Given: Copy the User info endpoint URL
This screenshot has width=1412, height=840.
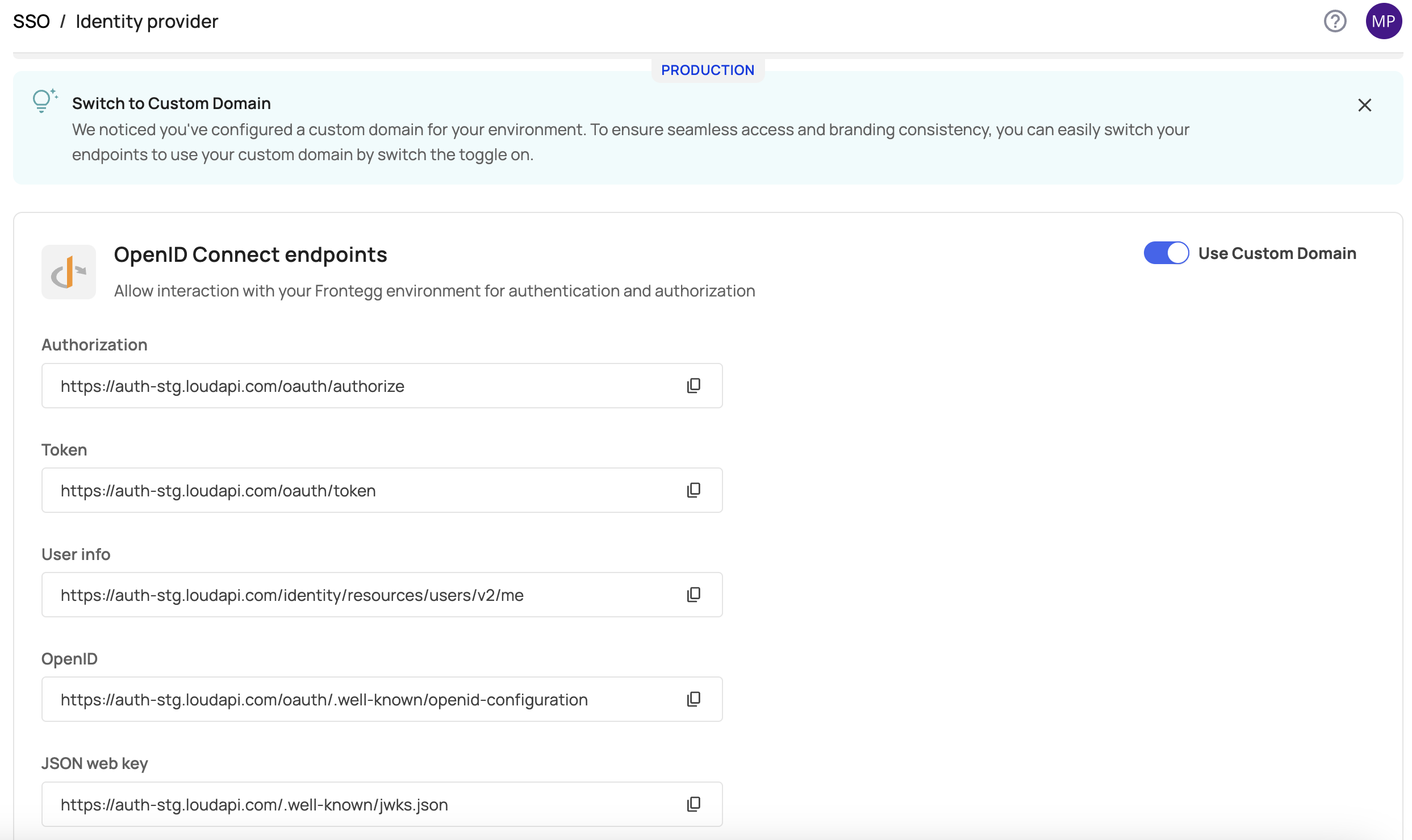Looking at the screenshot, I should pyautogui.click(x=694, y=595).
